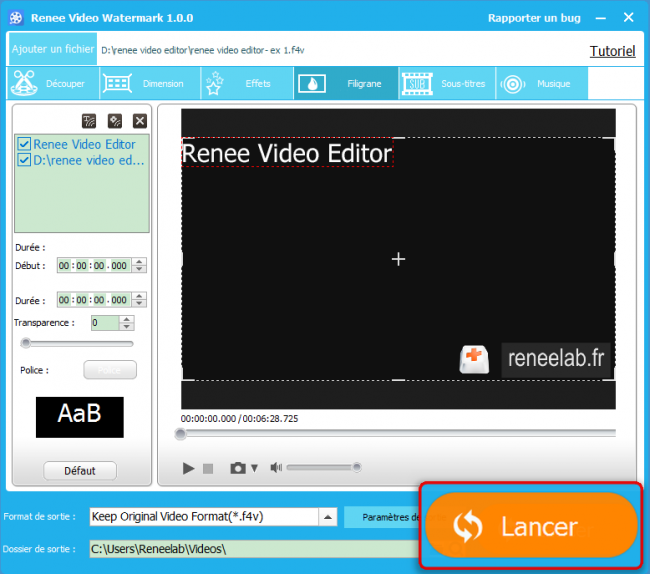The image size is (650, 574).
Task: Select the Renee Video Editor text watermark in preview
Action: (x=287, y=153)
